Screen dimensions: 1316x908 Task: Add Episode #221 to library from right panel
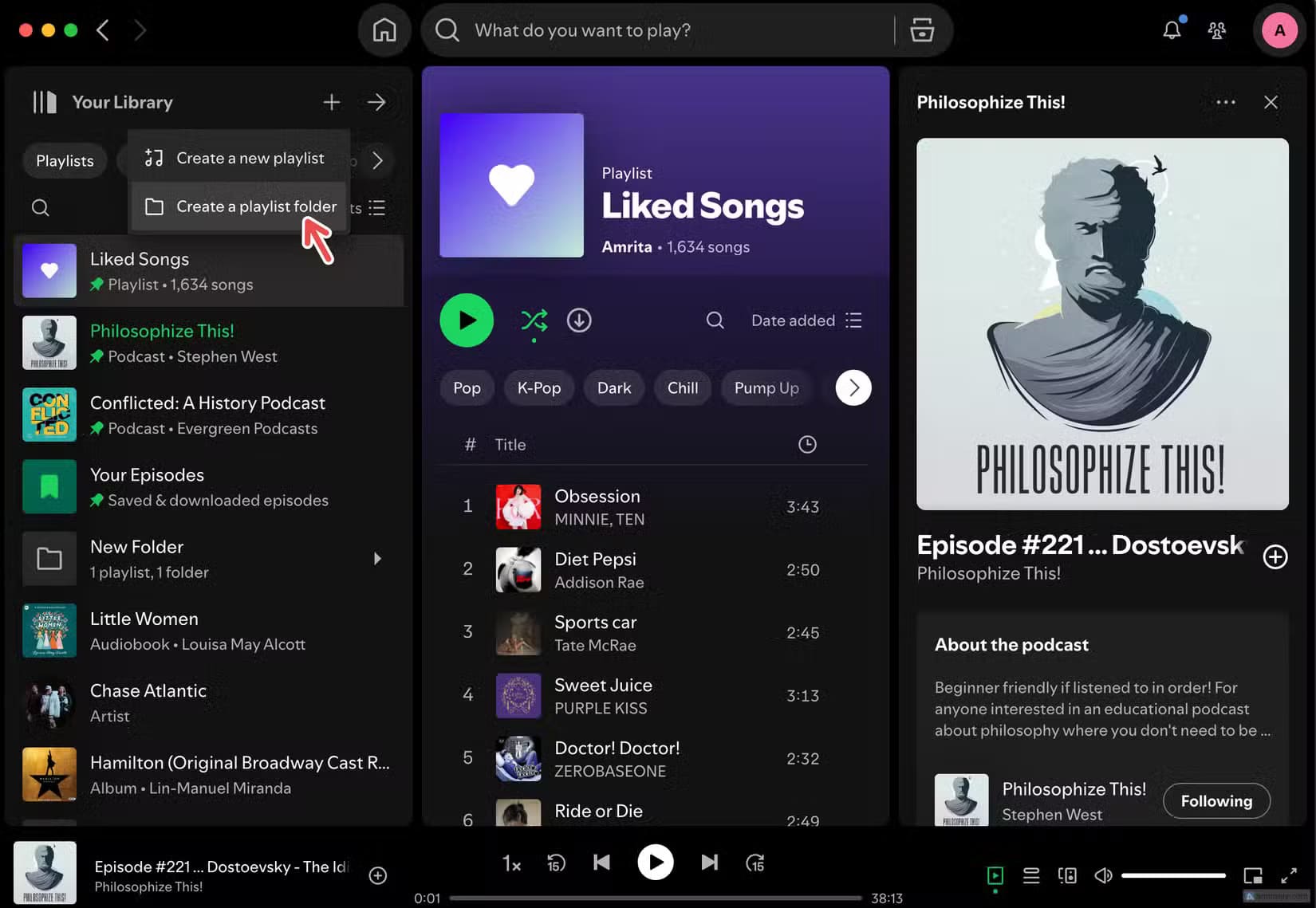pos(1275,556)
